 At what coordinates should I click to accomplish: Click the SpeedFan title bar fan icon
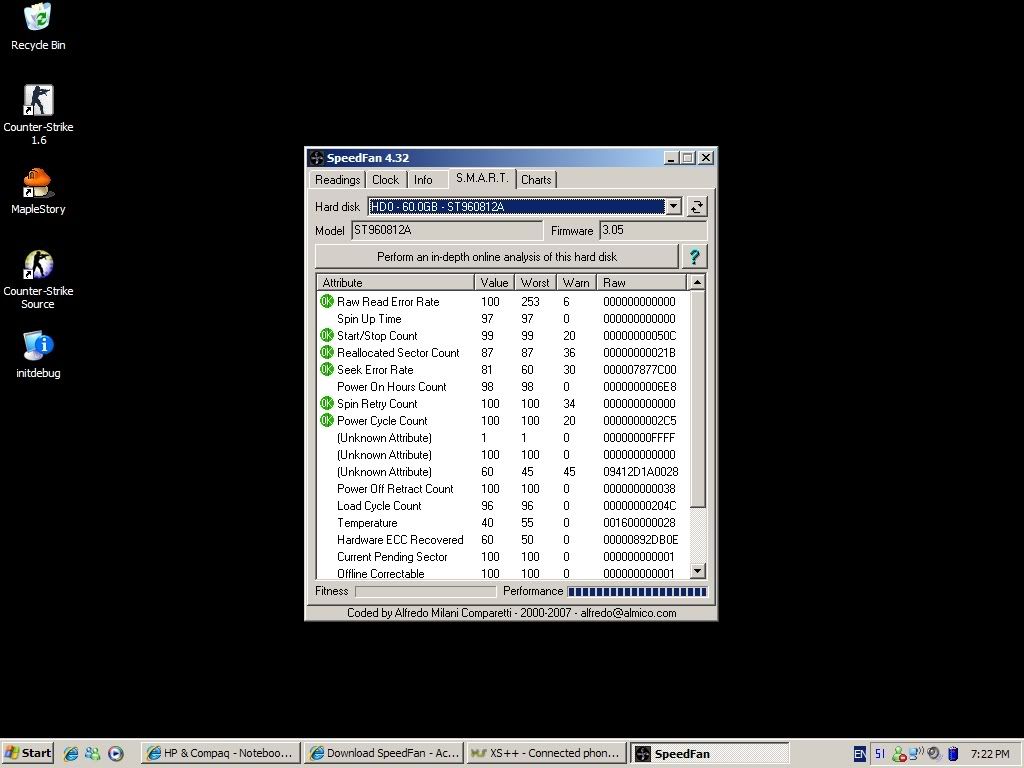317,158
